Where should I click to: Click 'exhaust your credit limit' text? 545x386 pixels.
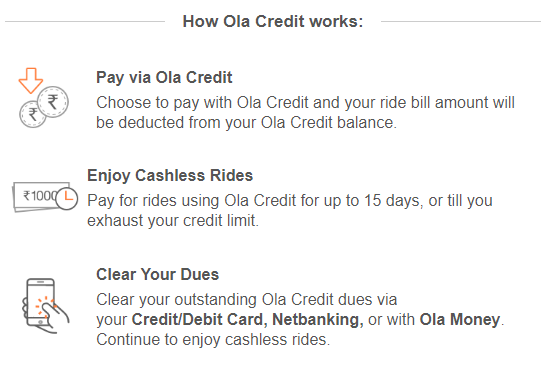coord(173,221)
